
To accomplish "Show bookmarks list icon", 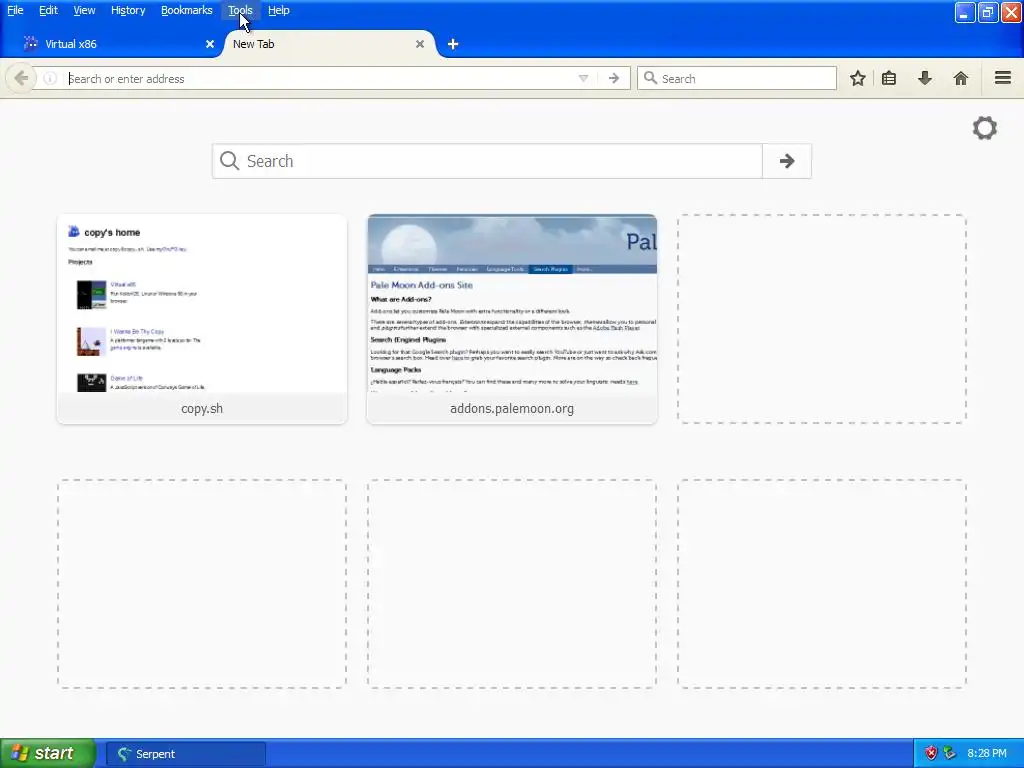I will pos(889,78).
